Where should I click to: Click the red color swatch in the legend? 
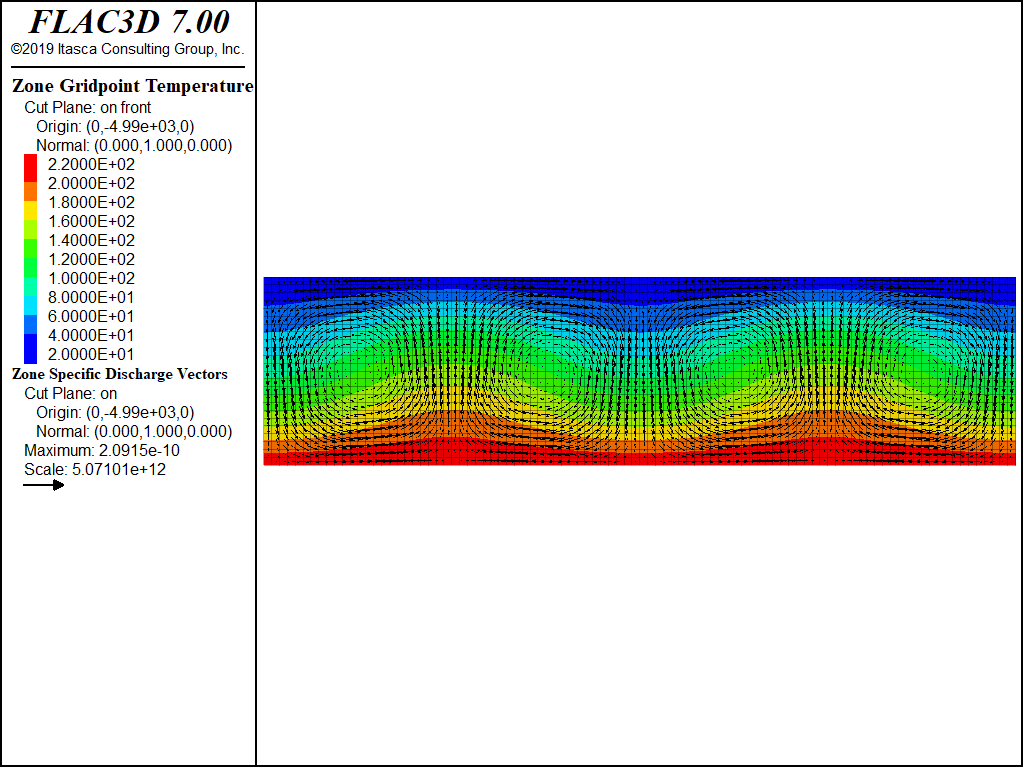[x=31, y=168]
